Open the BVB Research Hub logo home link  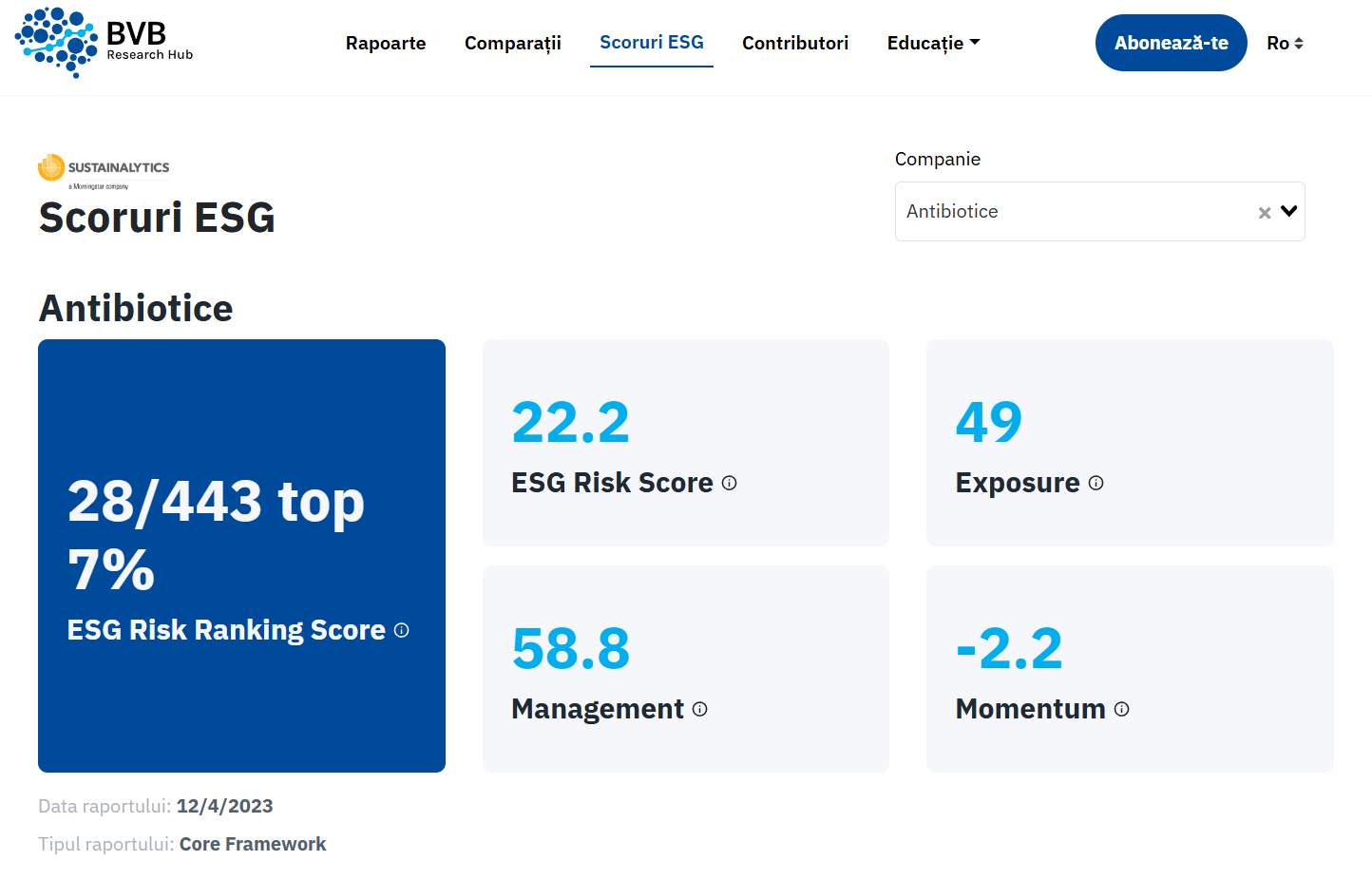[104, 43]
